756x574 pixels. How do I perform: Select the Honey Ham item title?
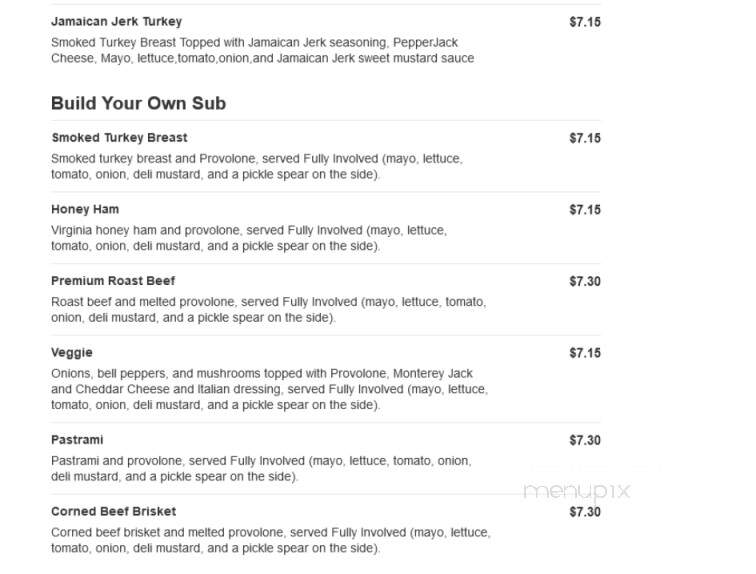coord(85,210)
